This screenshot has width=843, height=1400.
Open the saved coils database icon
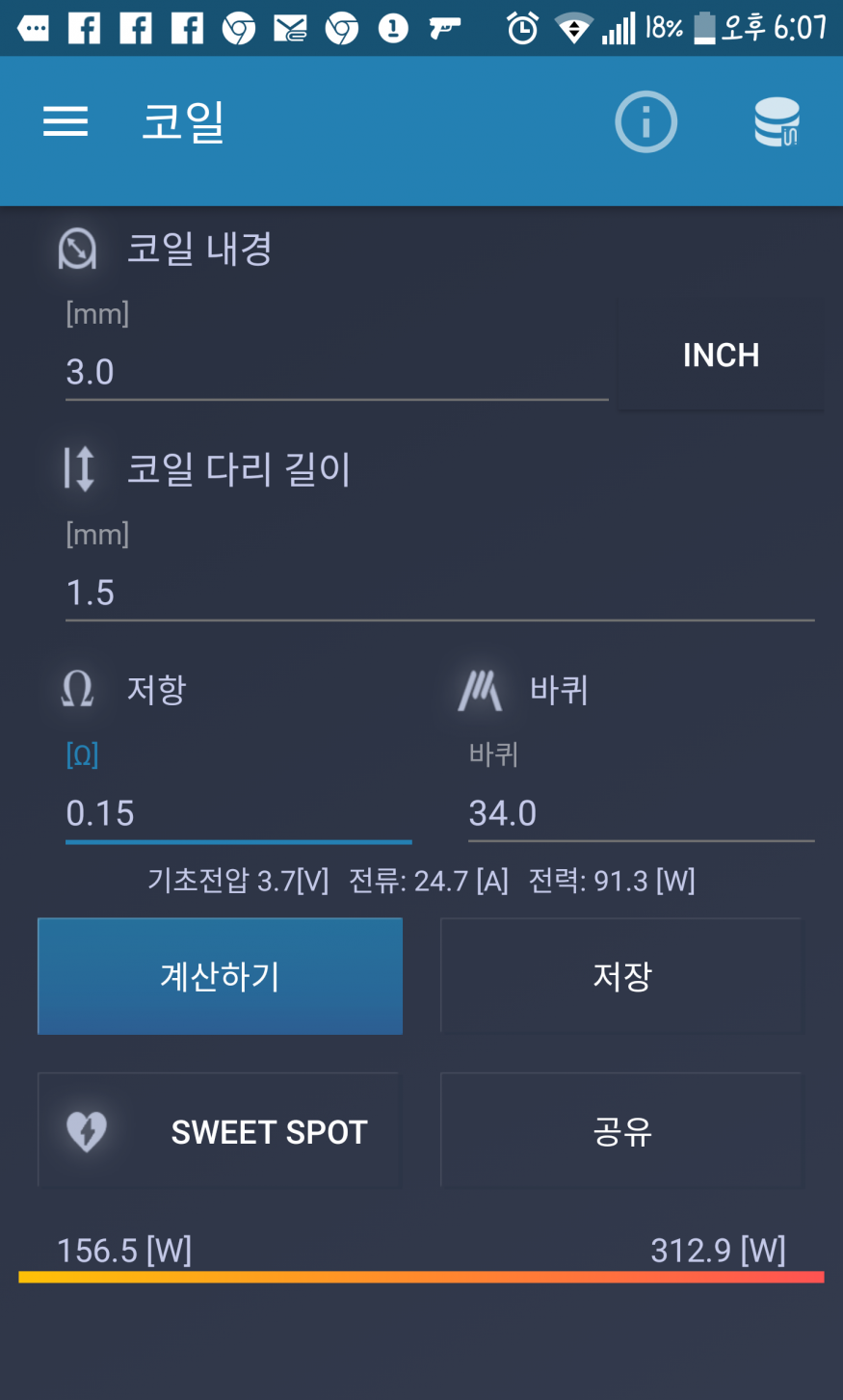pyautogui.click(x=777, y=122)
